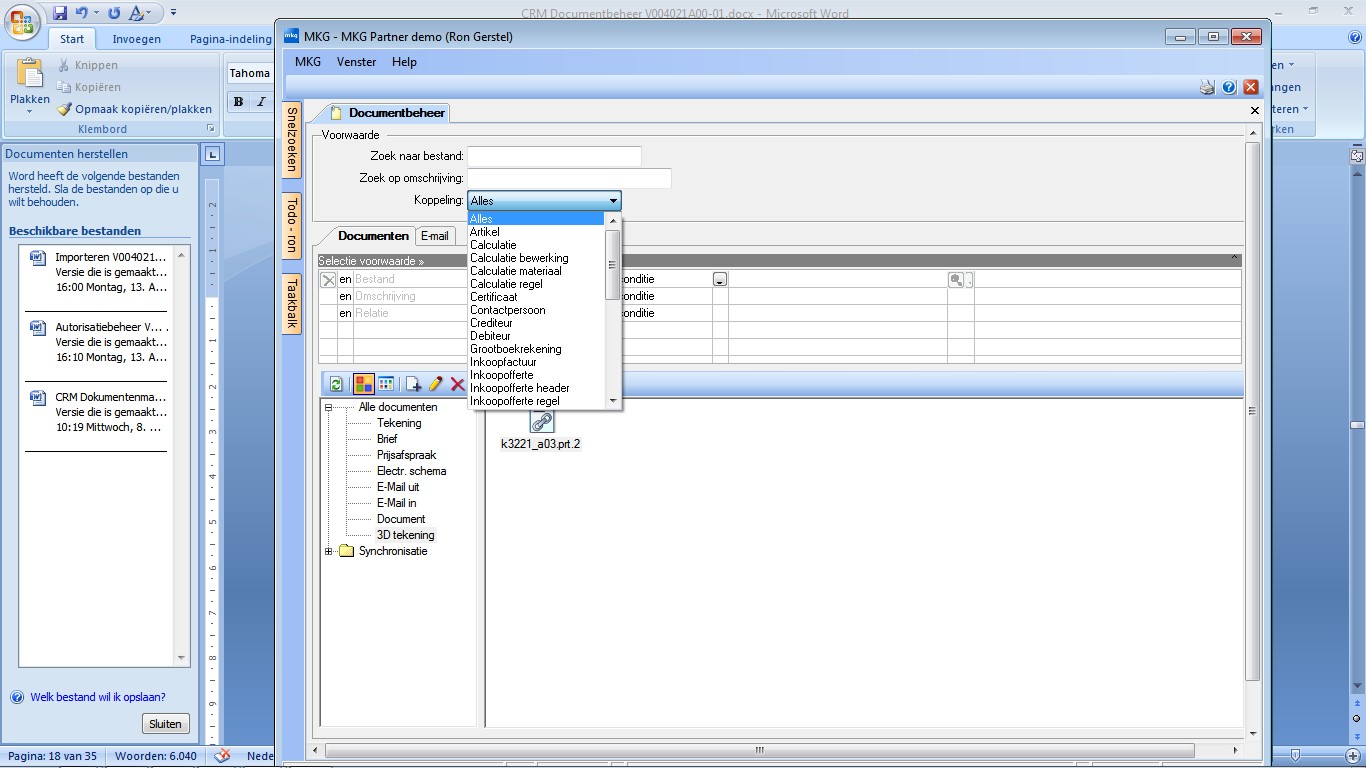Image resolution: width=1366 pixels, height=768 pixels.
Task: Open Undo history dropdown arrow in Word
Action: (96, 13)
